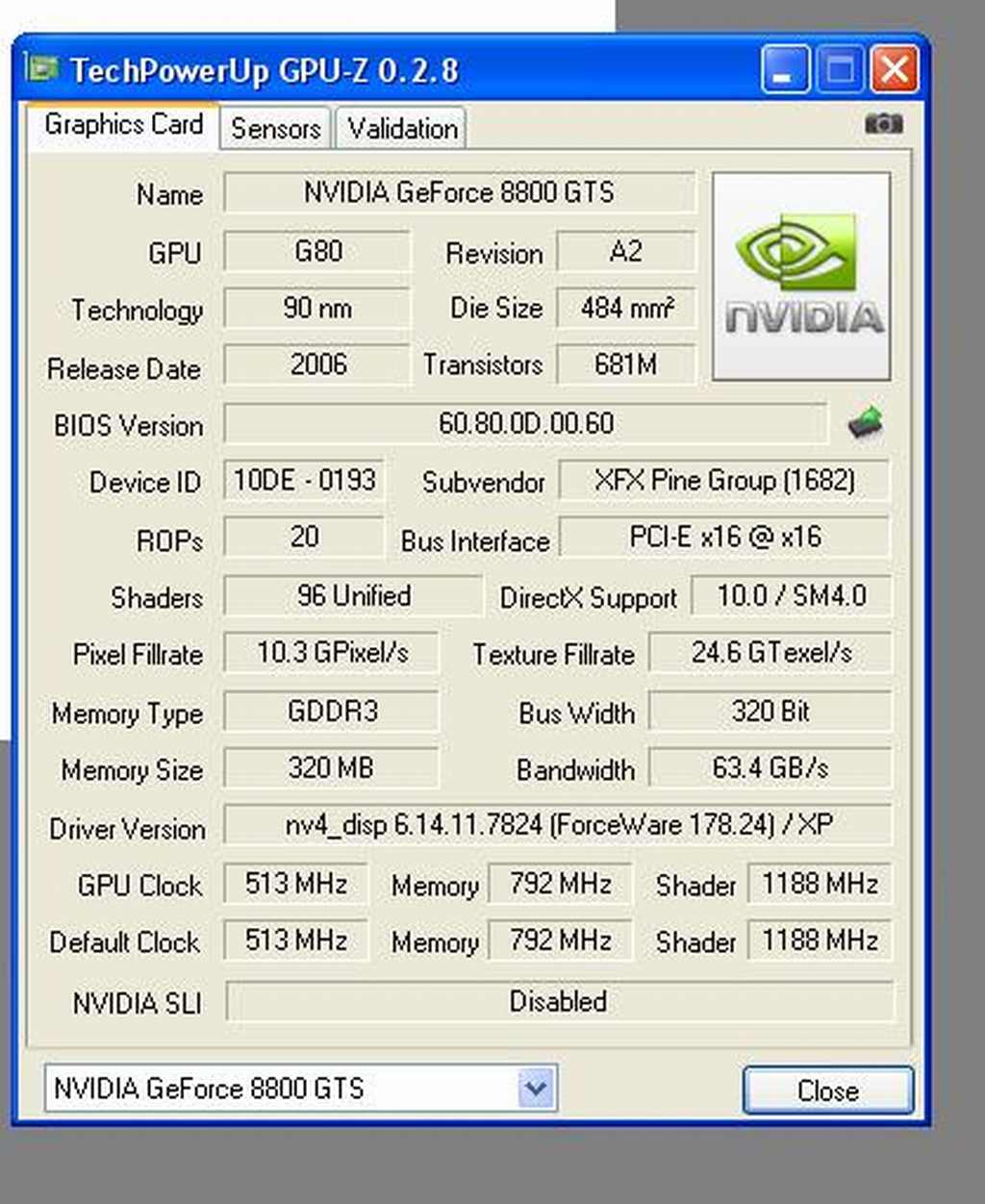The height and width of the screenshot is (1204, 985).
Task: Click DirectX Support value 10.0 / SM4.0
Action: [x=791, y=595]
